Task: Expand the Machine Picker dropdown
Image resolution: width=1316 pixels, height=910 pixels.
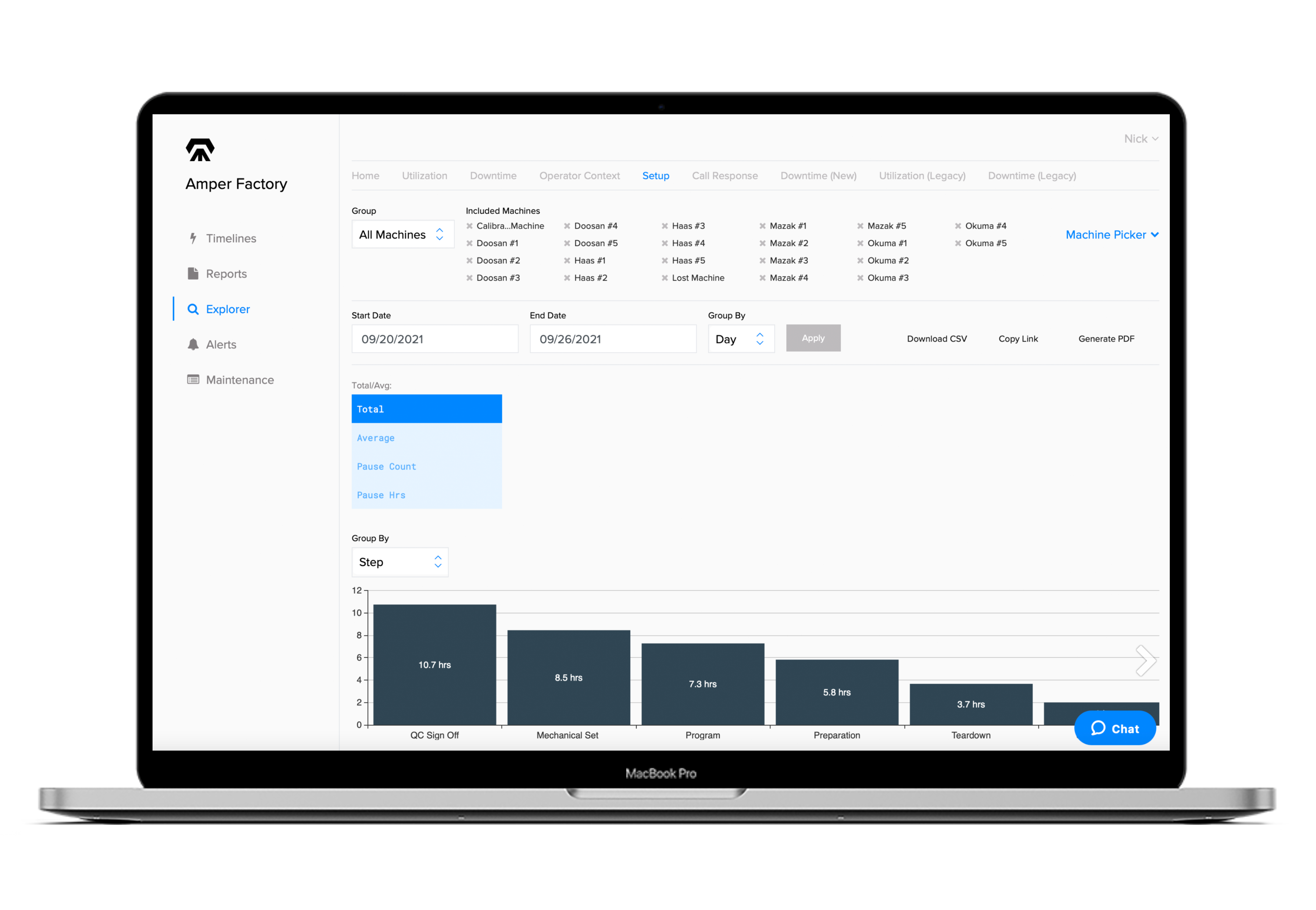Action: tap(1111, 234)
